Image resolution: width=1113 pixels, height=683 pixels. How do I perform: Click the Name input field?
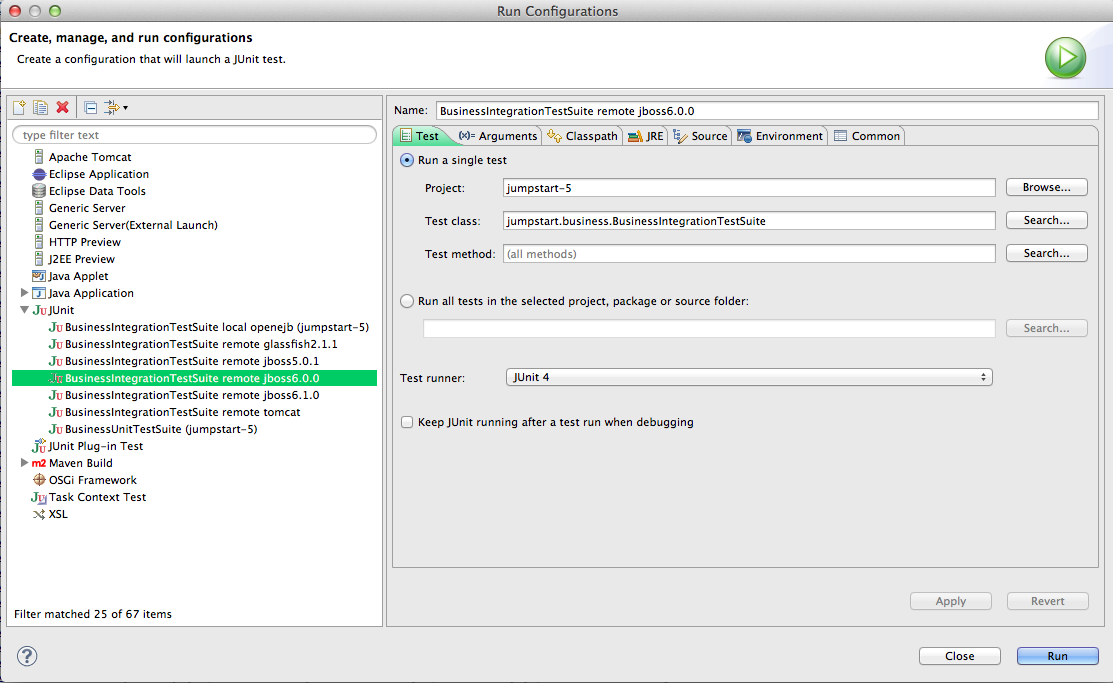[x=767, y=111]
